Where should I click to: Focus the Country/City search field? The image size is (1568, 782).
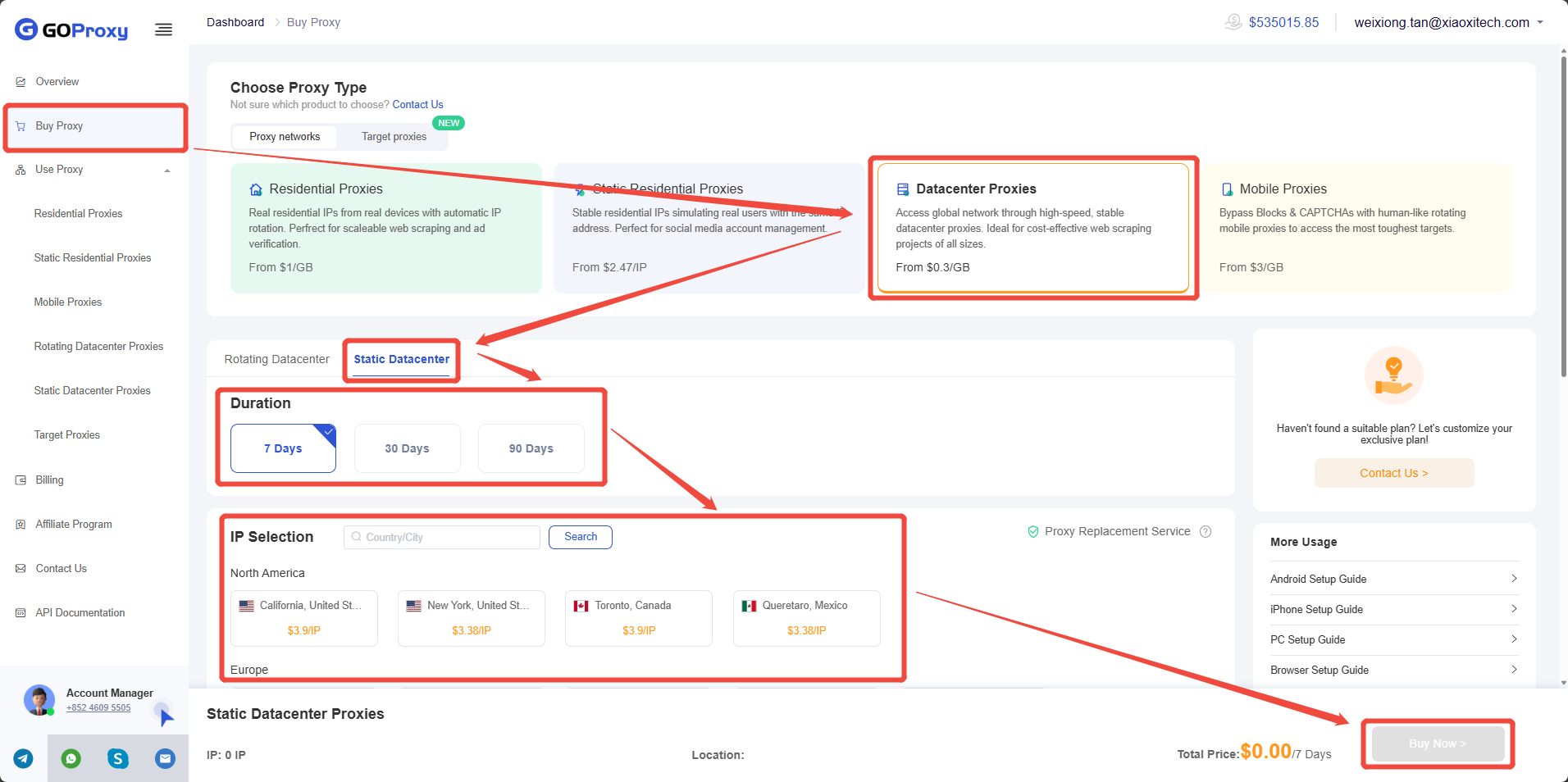pyautogui.click(x=442, y=537)
